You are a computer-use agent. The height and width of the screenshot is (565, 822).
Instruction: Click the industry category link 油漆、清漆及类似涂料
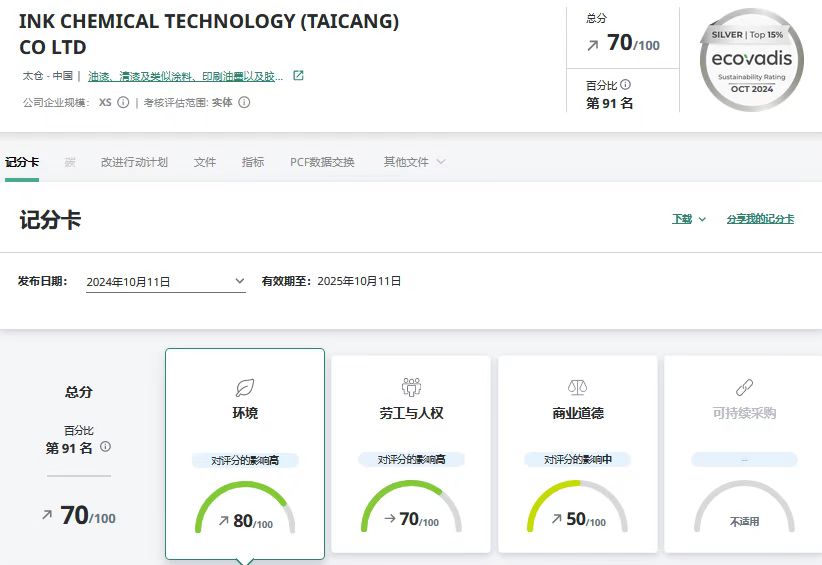[185, 76]
